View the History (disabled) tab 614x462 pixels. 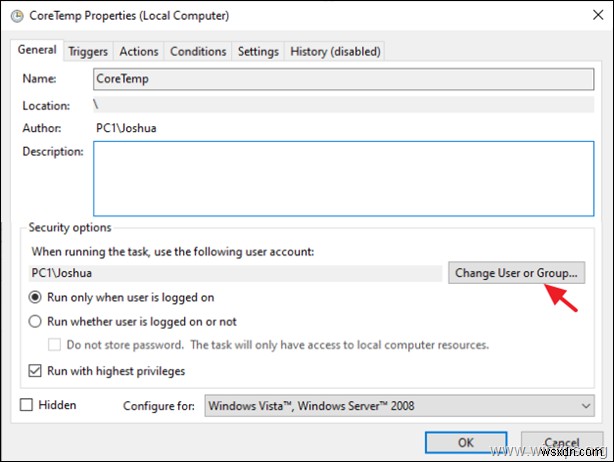(334, 51)
